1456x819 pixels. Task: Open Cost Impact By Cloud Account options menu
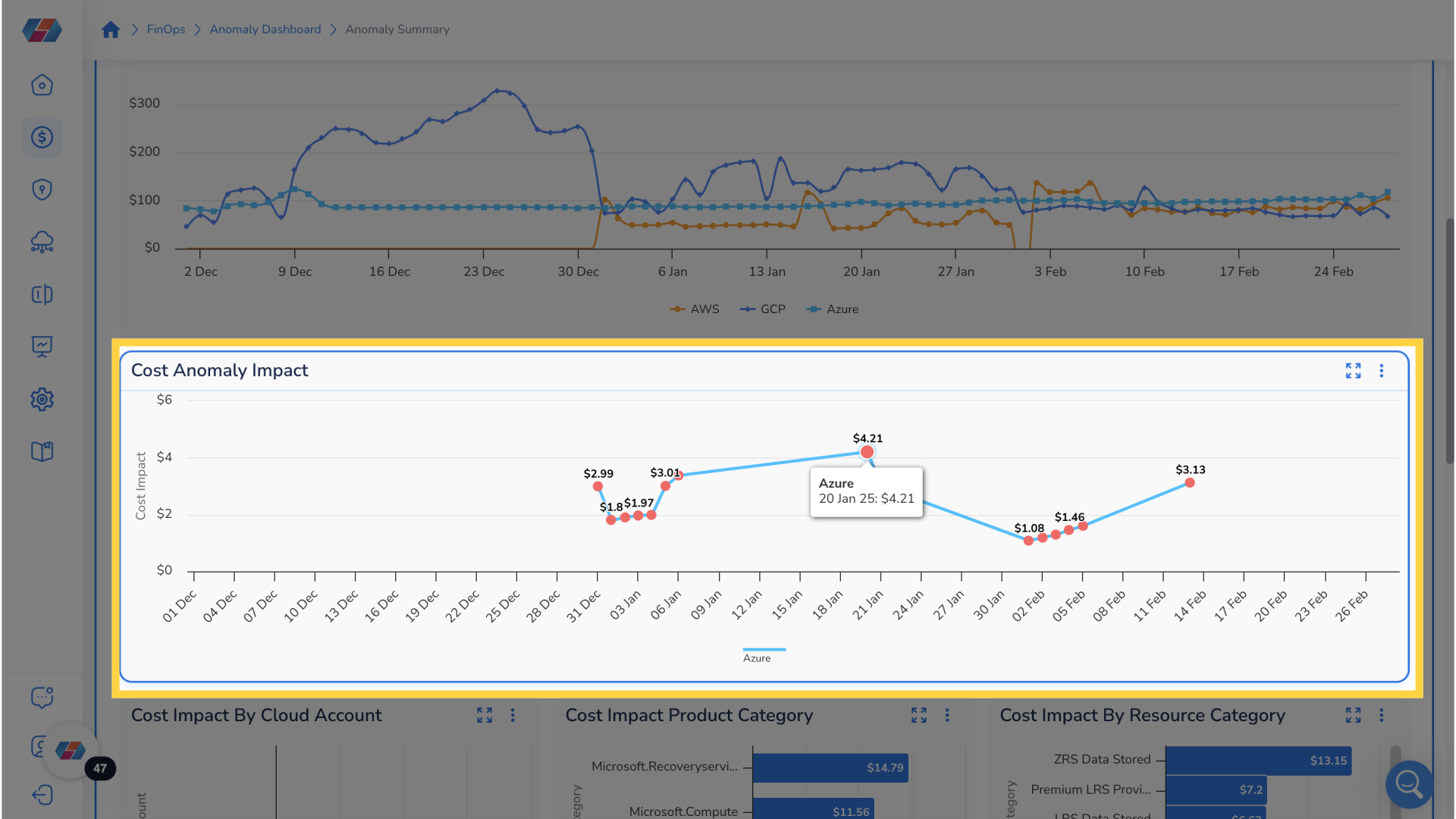pos(513,715)
